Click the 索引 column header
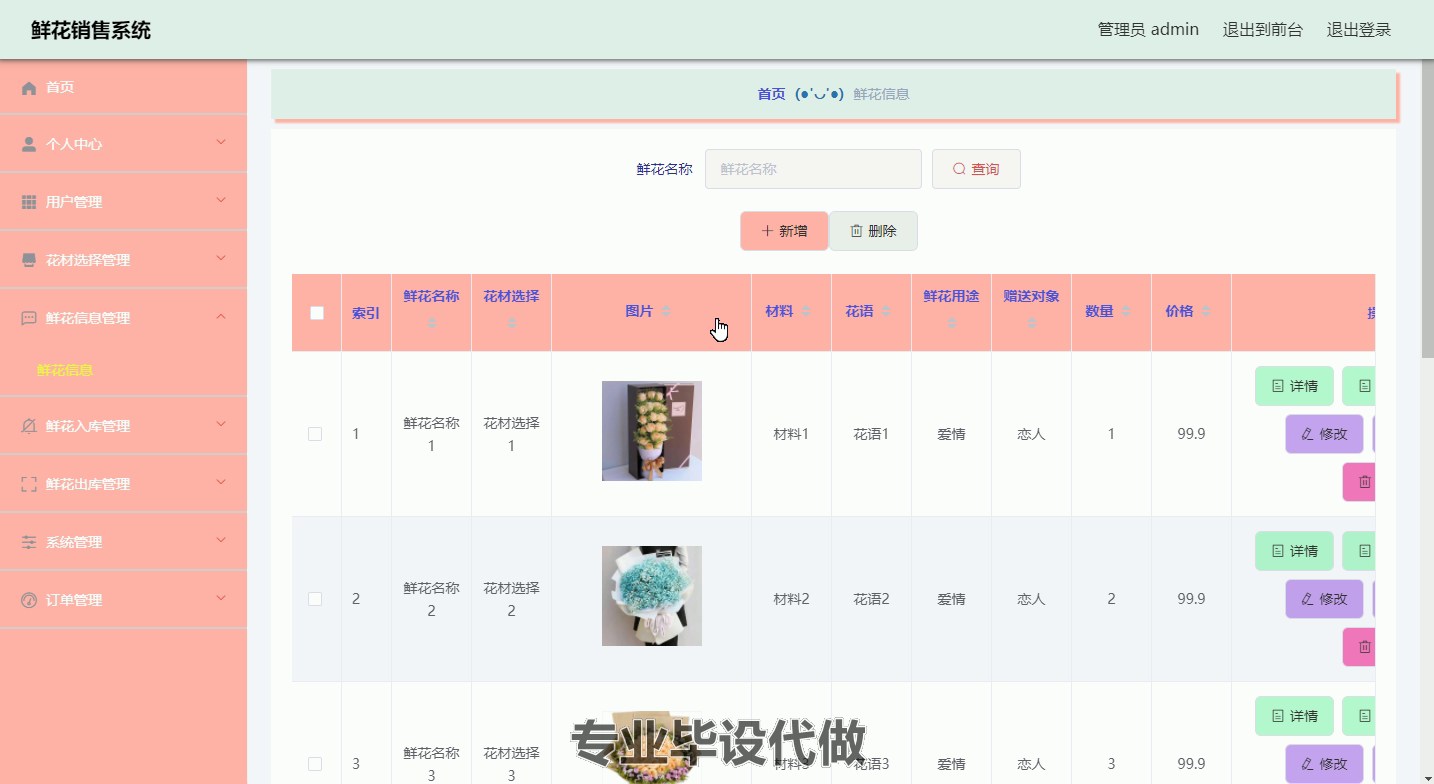The image size is (1434, 784). point(366,313)
